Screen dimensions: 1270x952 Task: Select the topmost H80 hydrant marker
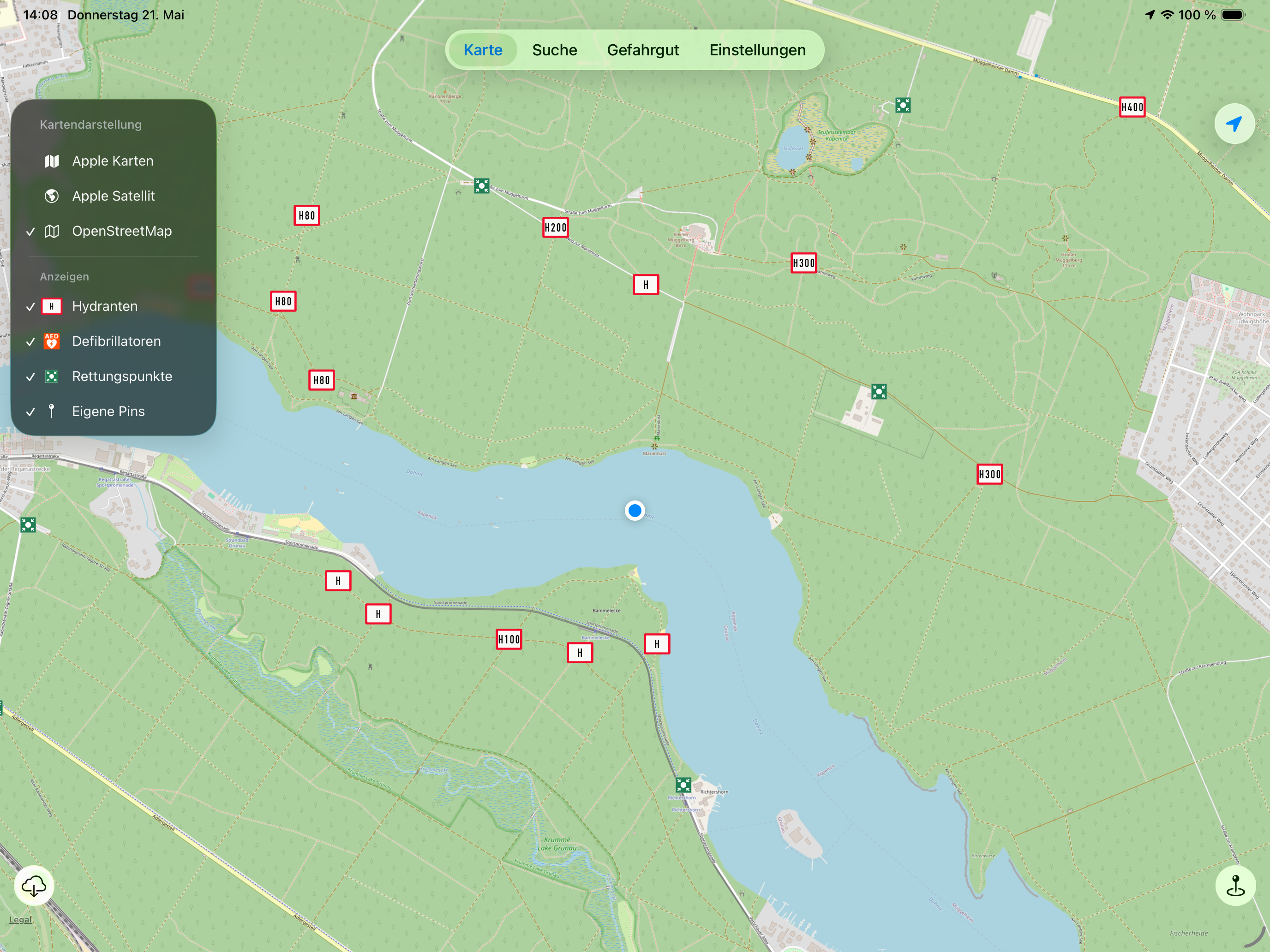306,215
